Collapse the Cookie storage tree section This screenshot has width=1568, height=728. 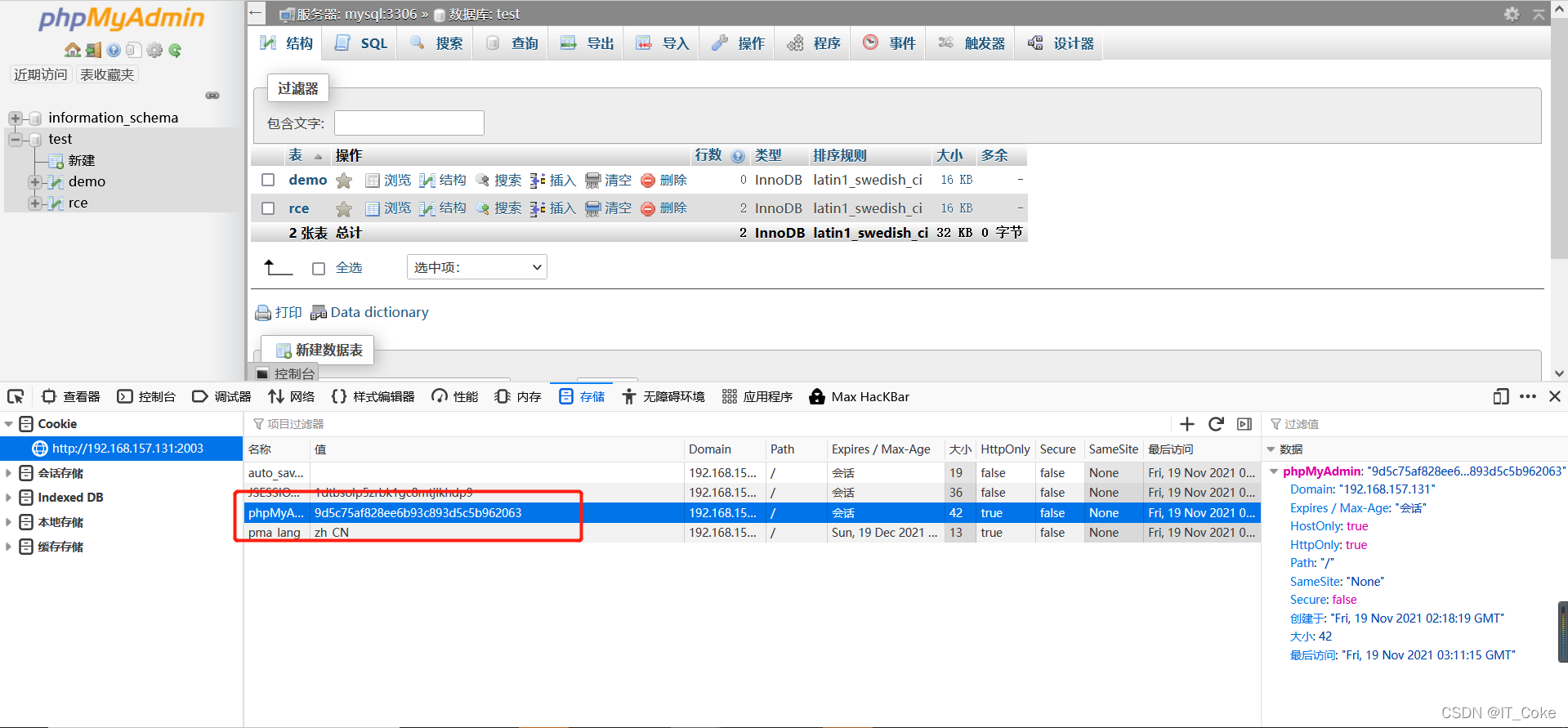[9, 424]
